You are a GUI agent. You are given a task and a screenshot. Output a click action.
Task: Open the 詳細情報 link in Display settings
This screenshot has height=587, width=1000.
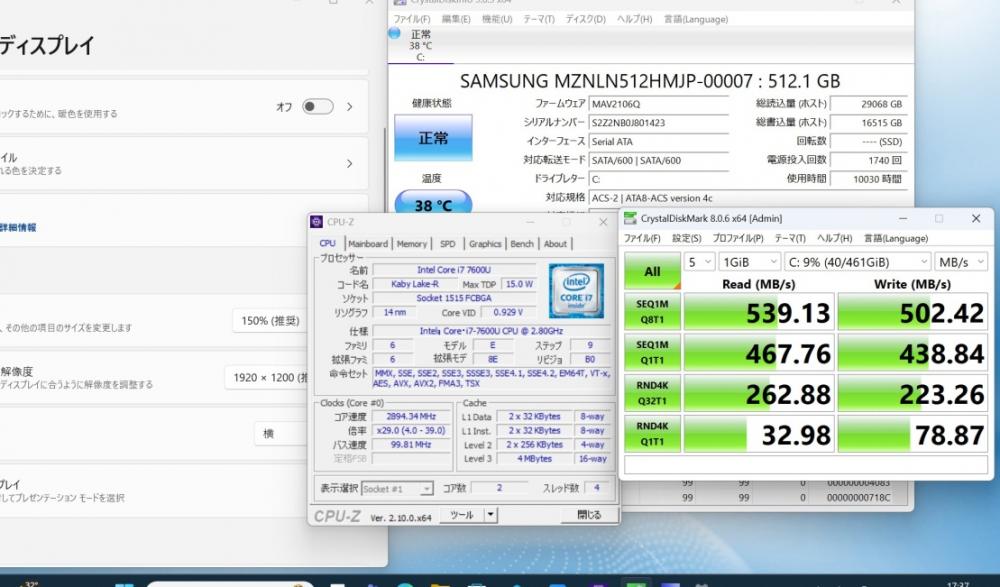(x=18, y=227)
